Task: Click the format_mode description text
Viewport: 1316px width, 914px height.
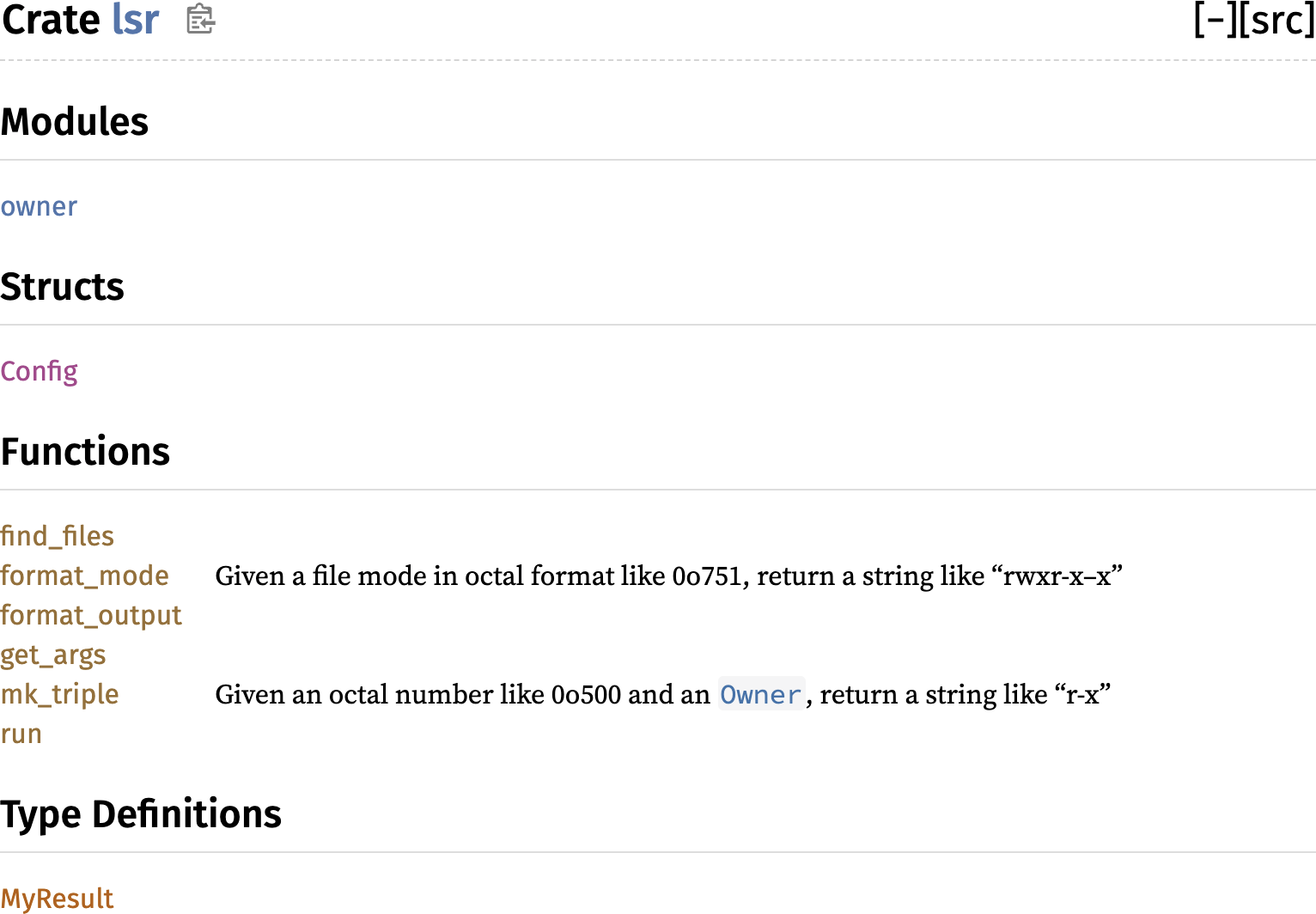Action: (668, 576)
